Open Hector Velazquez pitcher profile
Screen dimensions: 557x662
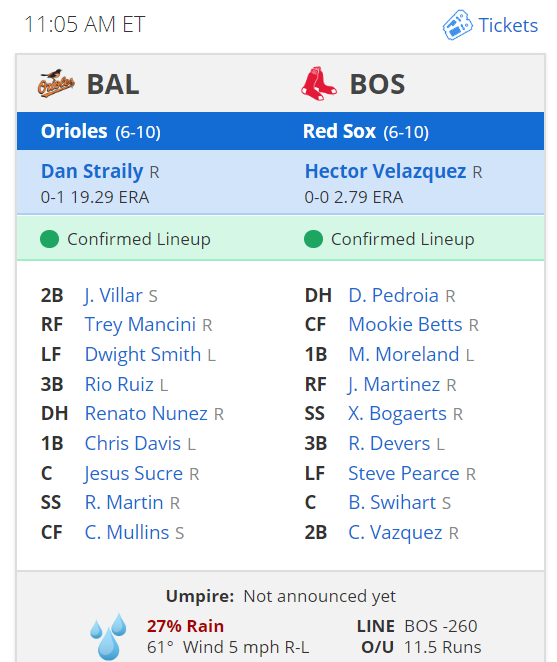coord(386,171)
